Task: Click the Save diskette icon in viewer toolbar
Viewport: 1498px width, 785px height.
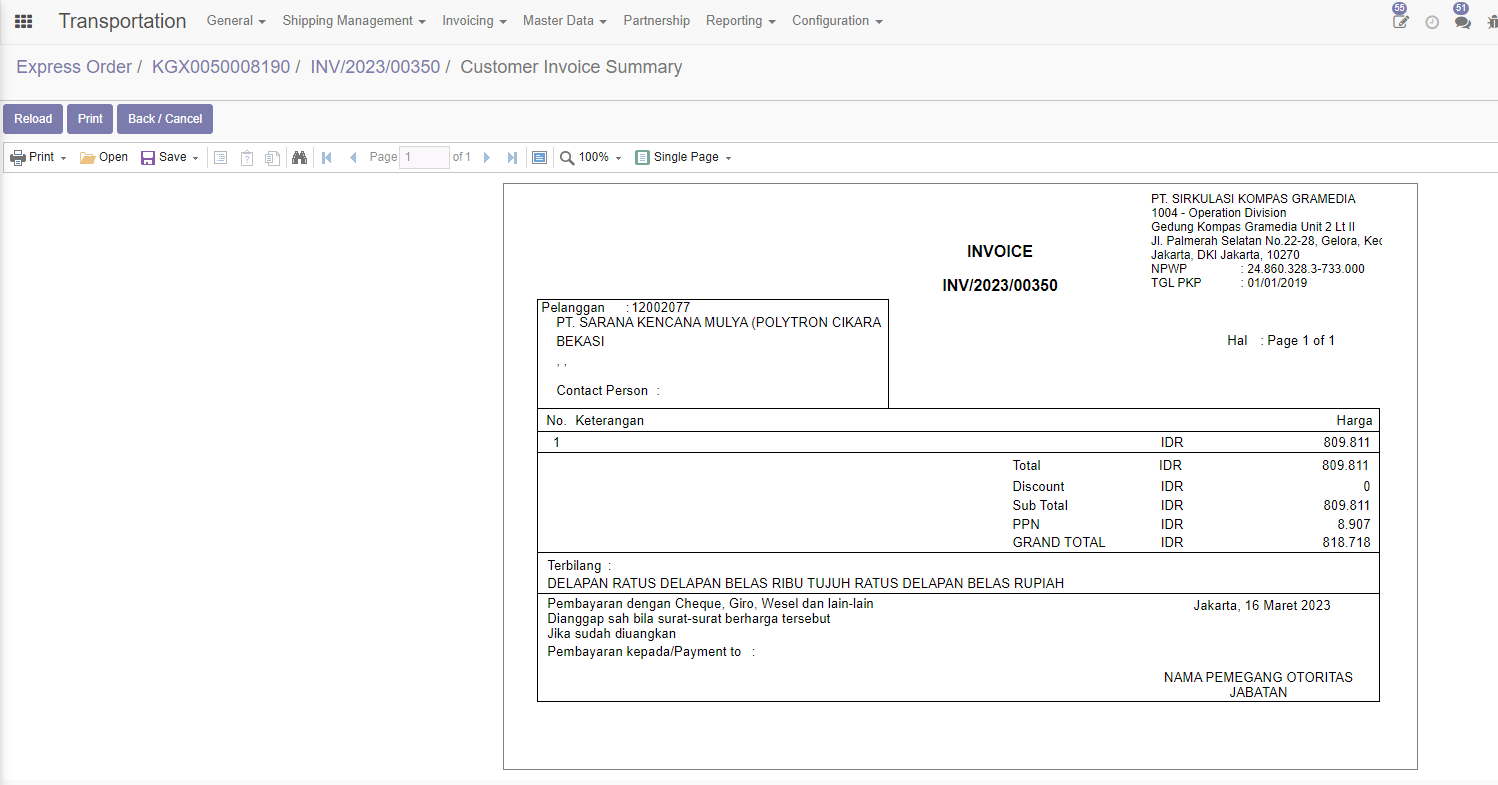Action: point(148,157)
